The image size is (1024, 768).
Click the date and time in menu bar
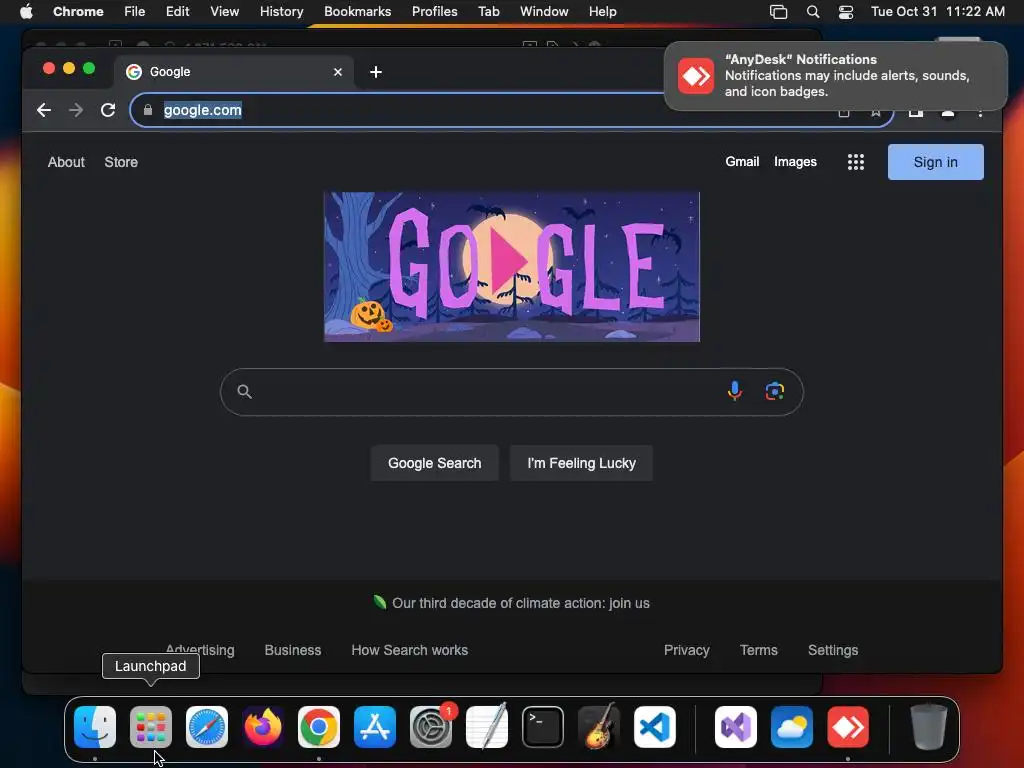[938, 11]
